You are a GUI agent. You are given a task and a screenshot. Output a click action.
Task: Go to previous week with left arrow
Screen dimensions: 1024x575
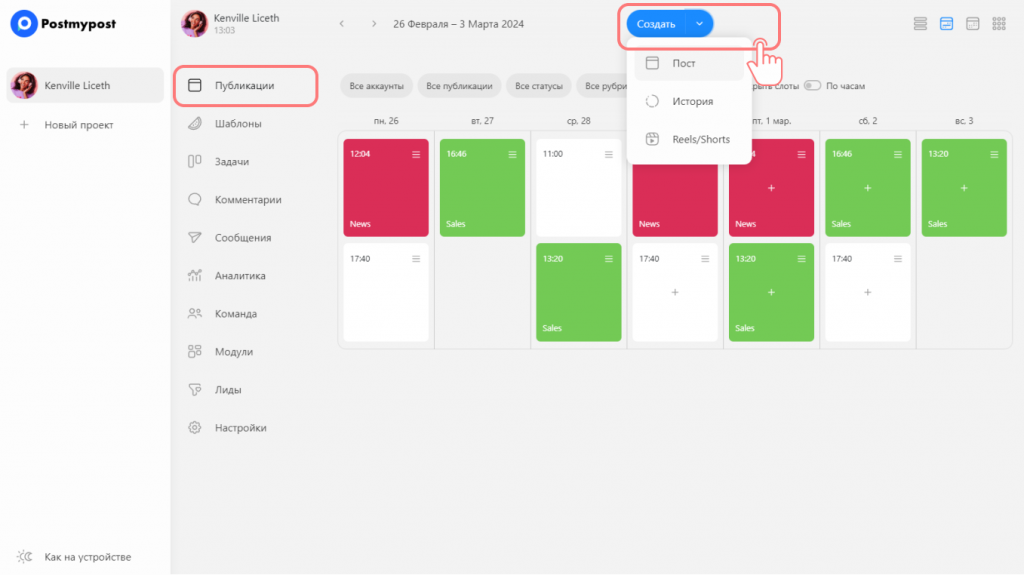(341, 24)
